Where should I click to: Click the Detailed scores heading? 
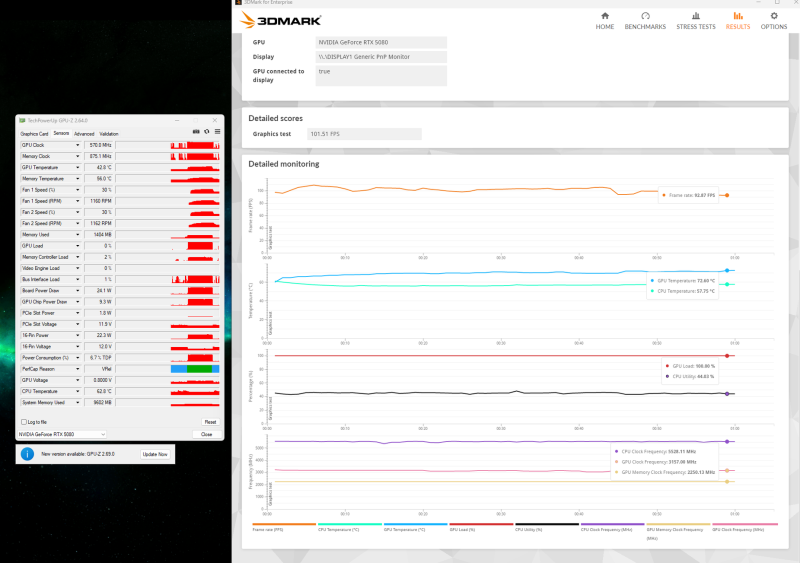tap(276, 118)
